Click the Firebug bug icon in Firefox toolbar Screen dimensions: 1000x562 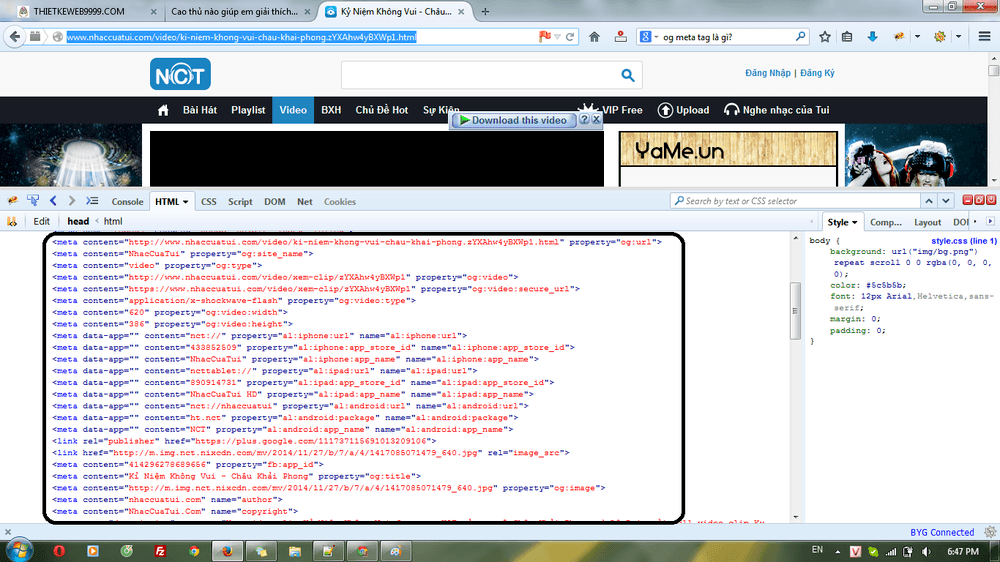tap(899, 37)
